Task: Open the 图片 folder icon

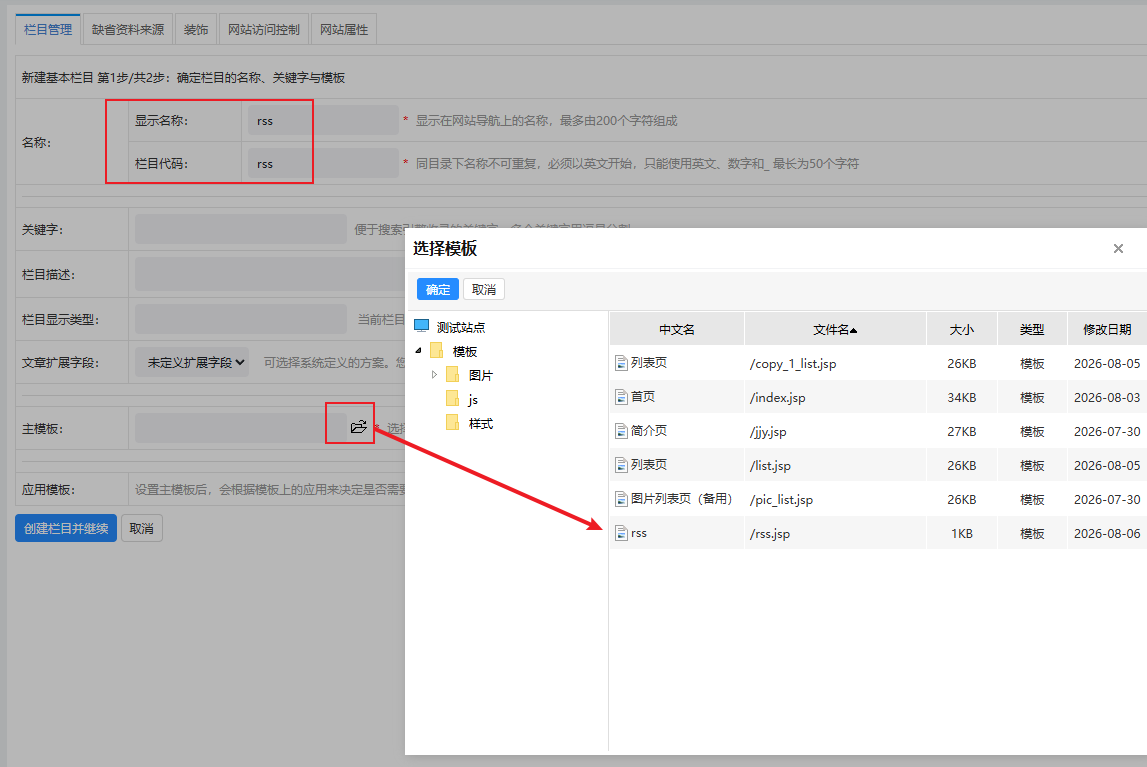Action: click(x=453, y=375)
